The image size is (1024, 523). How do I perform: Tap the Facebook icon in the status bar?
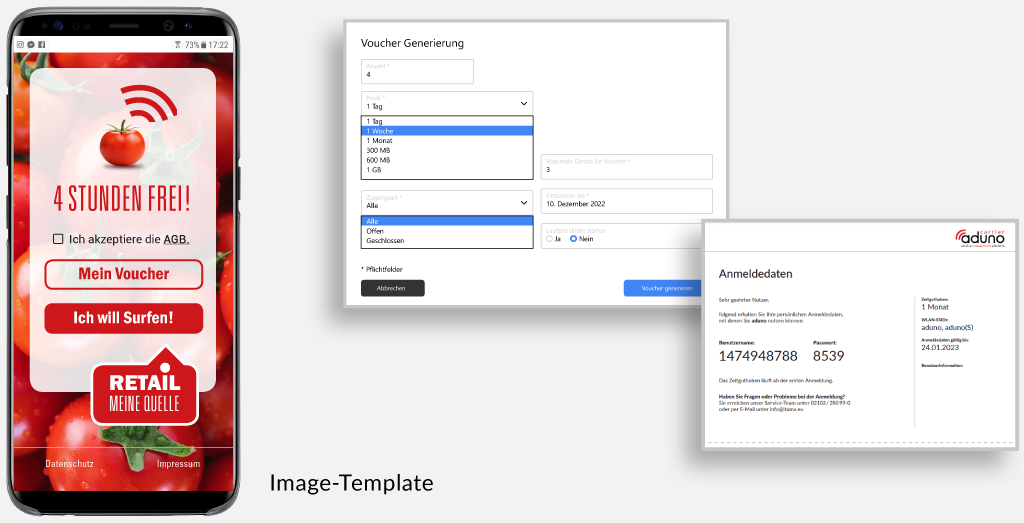(42, 45)
